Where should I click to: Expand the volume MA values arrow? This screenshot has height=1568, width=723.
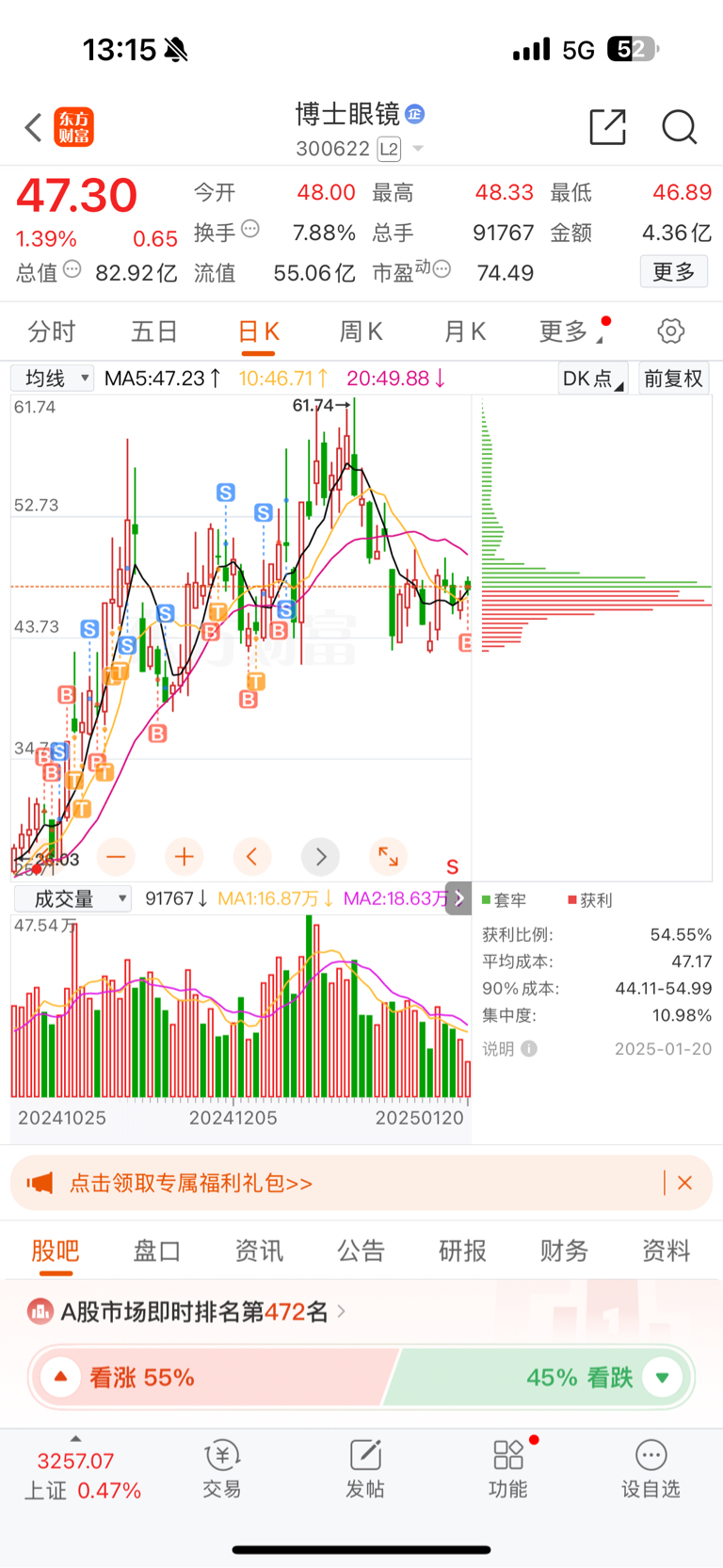click(459, 898)
